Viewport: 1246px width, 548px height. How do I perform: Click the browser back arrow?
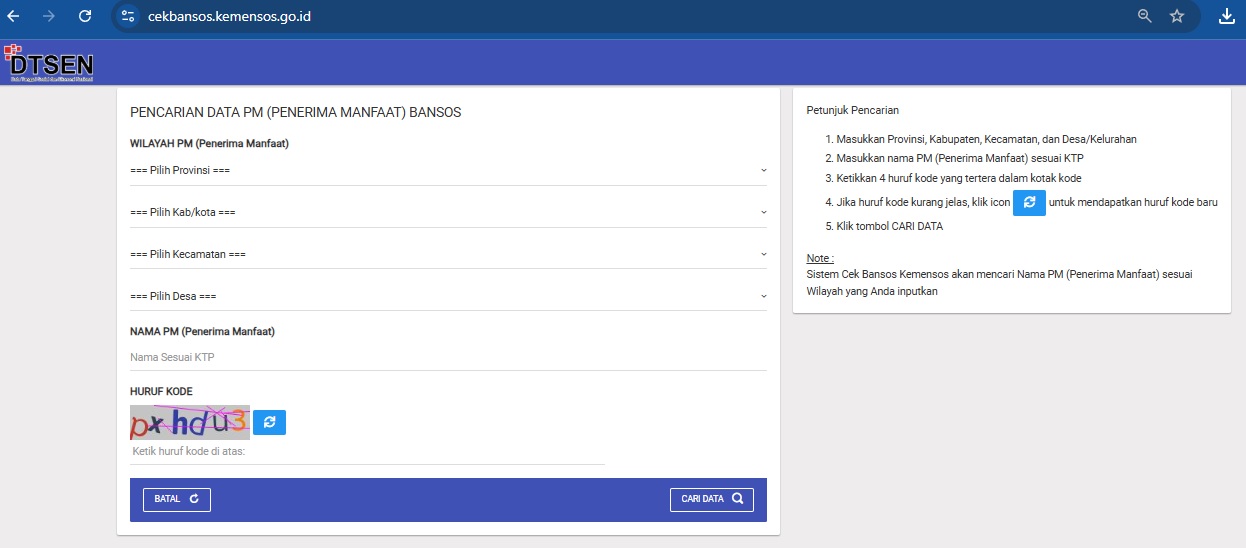14,16
